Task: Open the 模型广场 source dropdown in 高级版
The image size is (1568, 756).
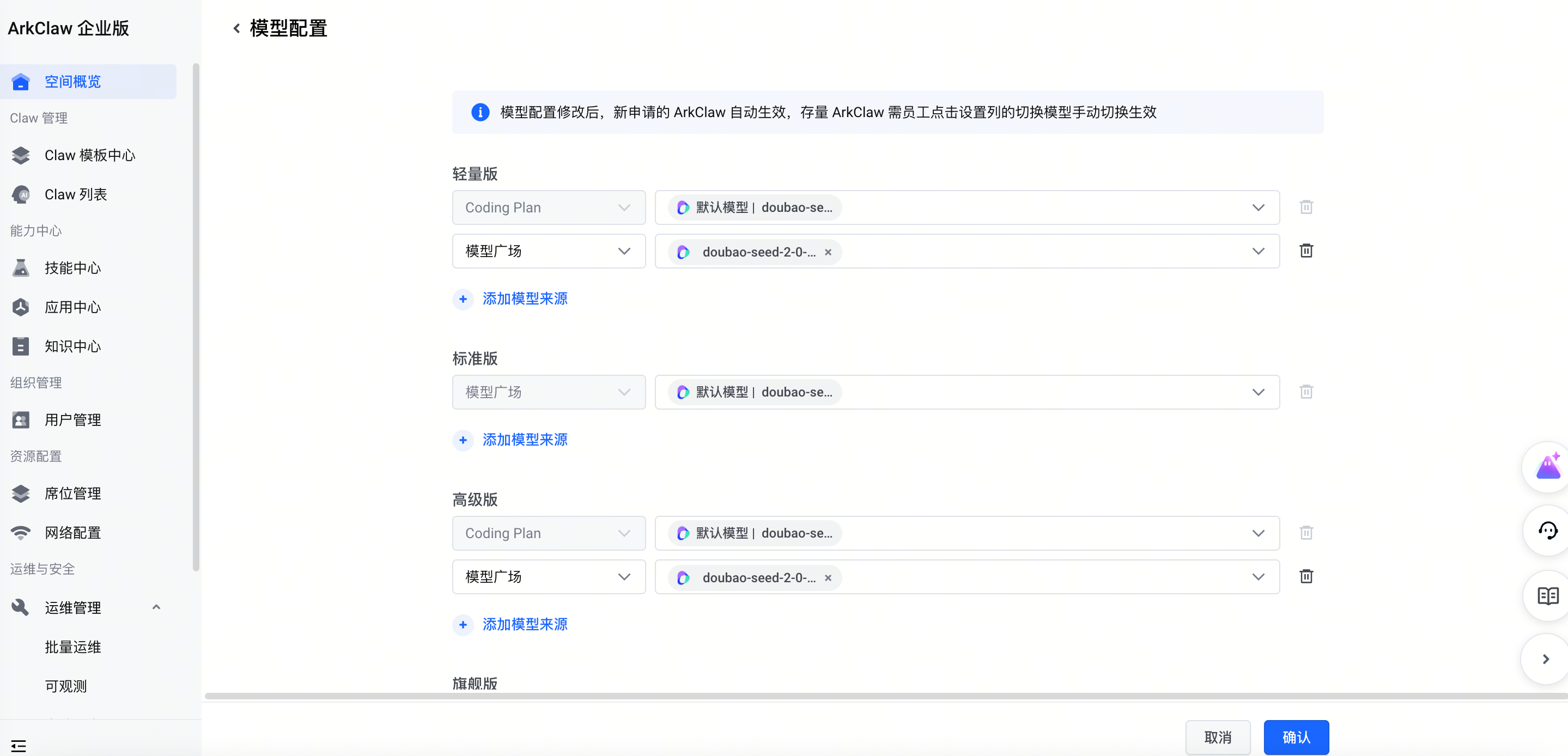Action: [x=549, y=576]
